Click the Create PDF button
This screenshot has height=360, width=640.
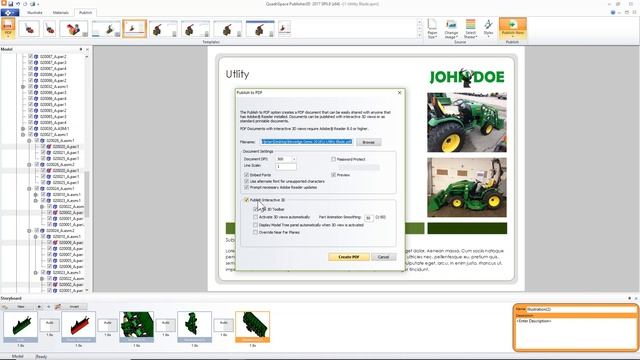tap(349, 257)
